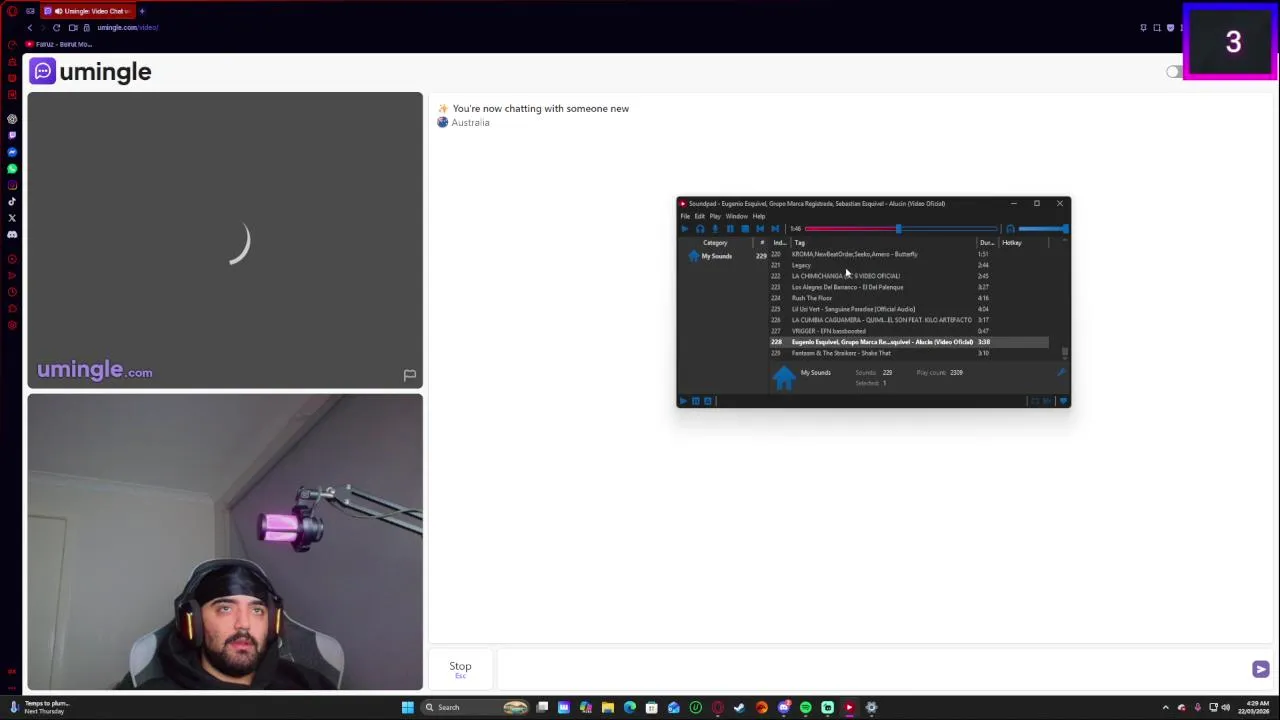
Task: Send message with the purple send icon
Action: point(1260,670)
